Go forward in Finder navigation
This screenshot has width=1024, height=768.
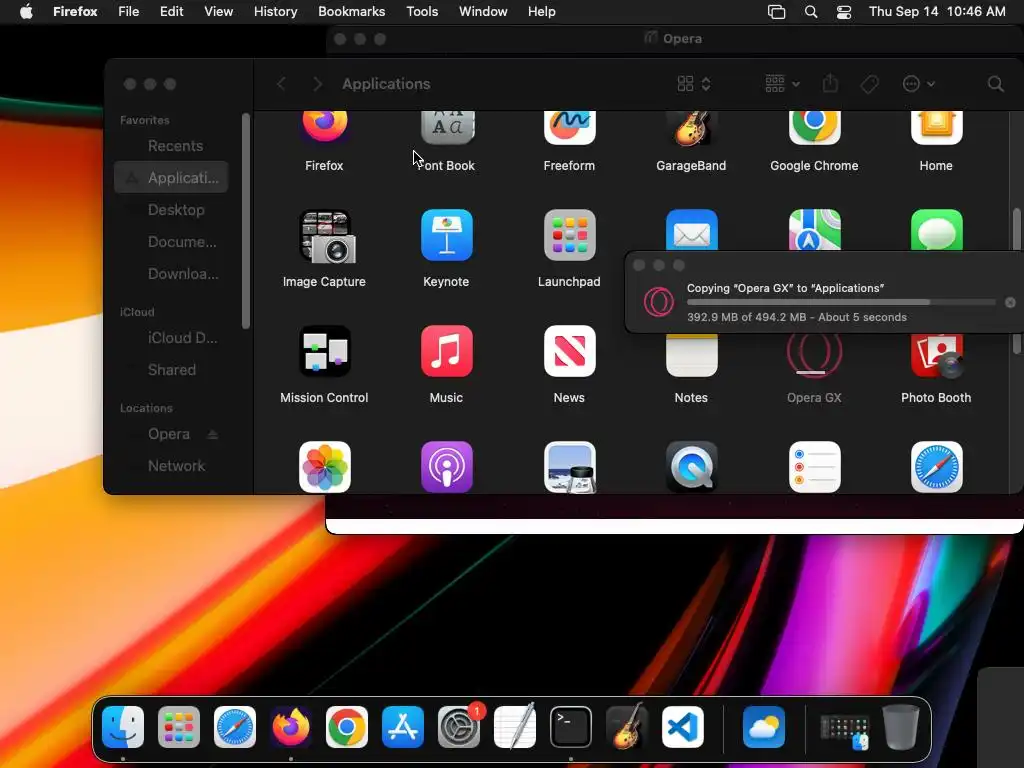[x=317, y=84]
